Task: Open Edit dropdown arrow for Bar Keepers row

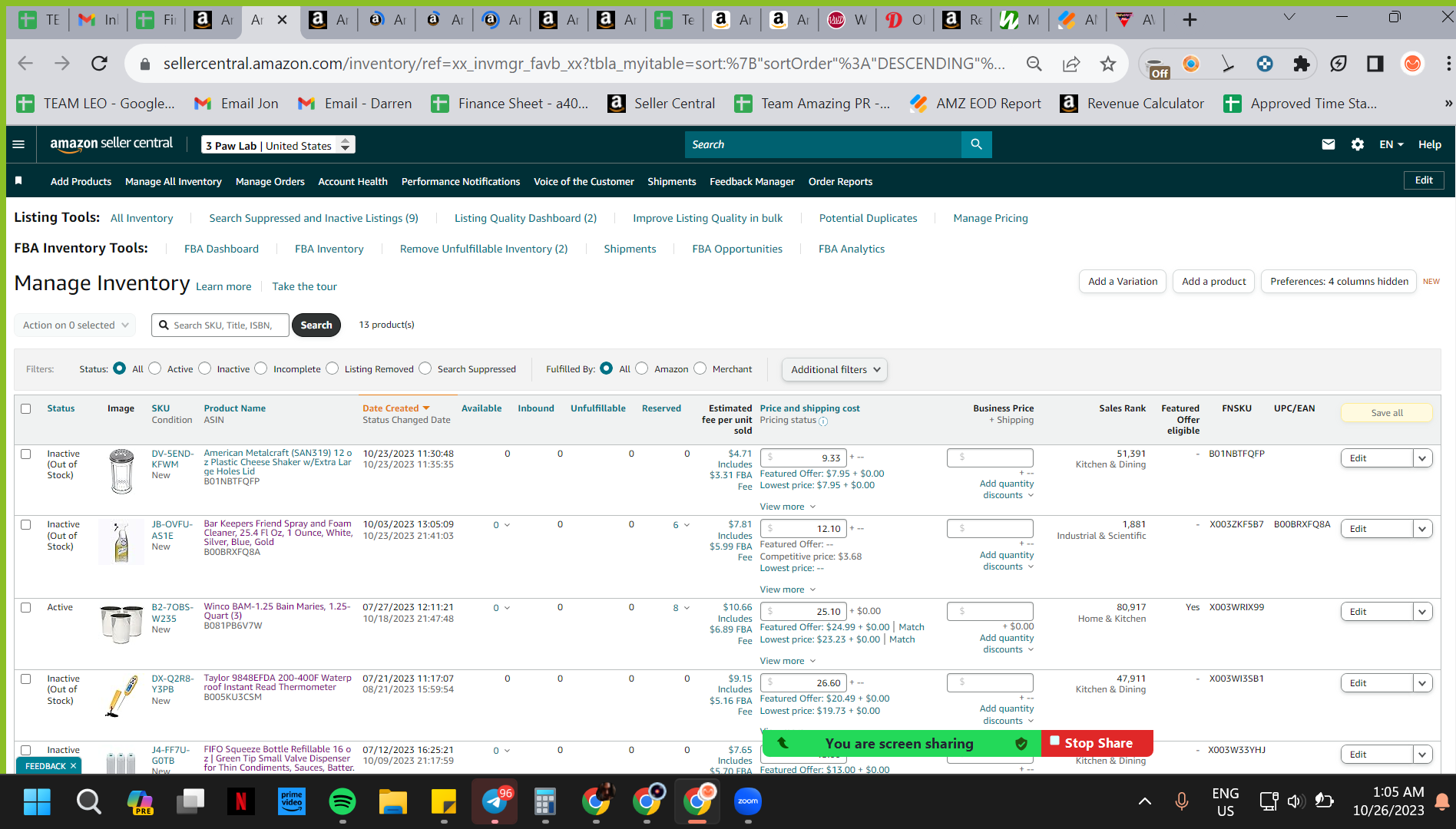Action: coord(1422,529)
